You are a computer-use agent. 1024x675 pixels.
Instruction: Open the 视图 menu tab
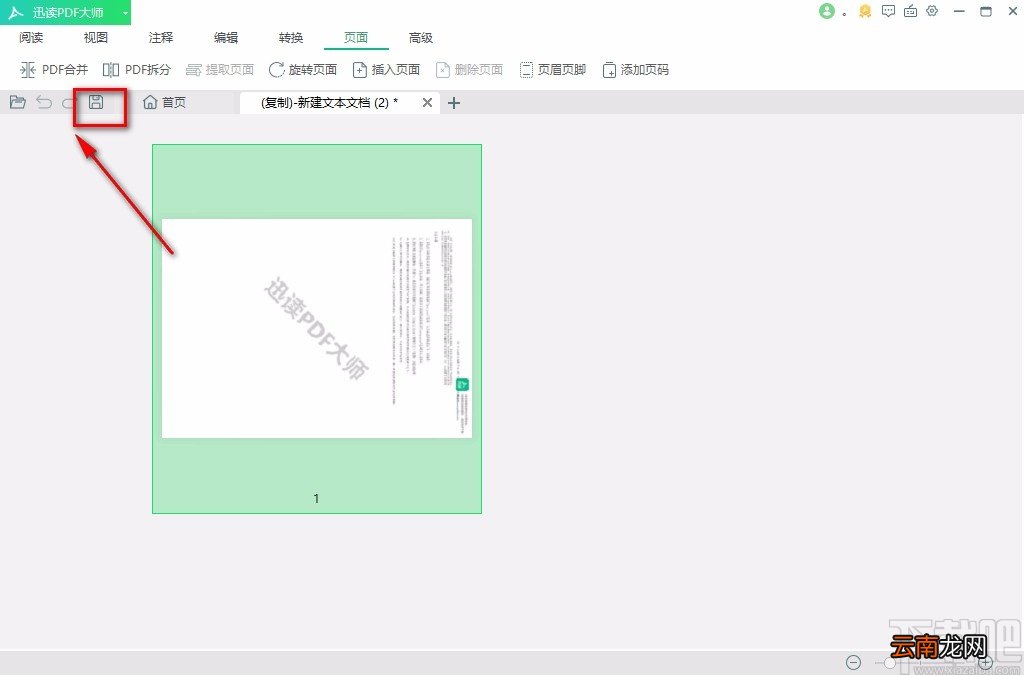[95, 38]
